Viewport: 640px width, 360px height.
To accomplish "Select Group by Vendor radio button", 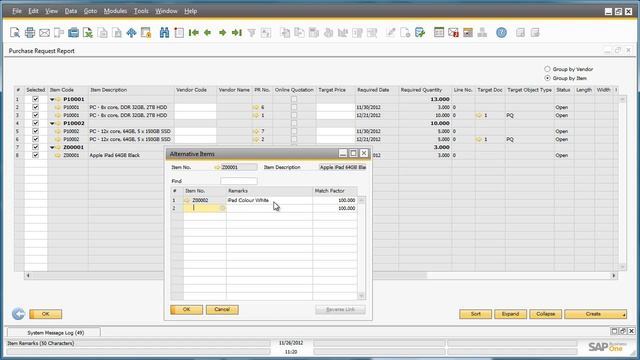I will pyautogui.click(x=547, y=69).
